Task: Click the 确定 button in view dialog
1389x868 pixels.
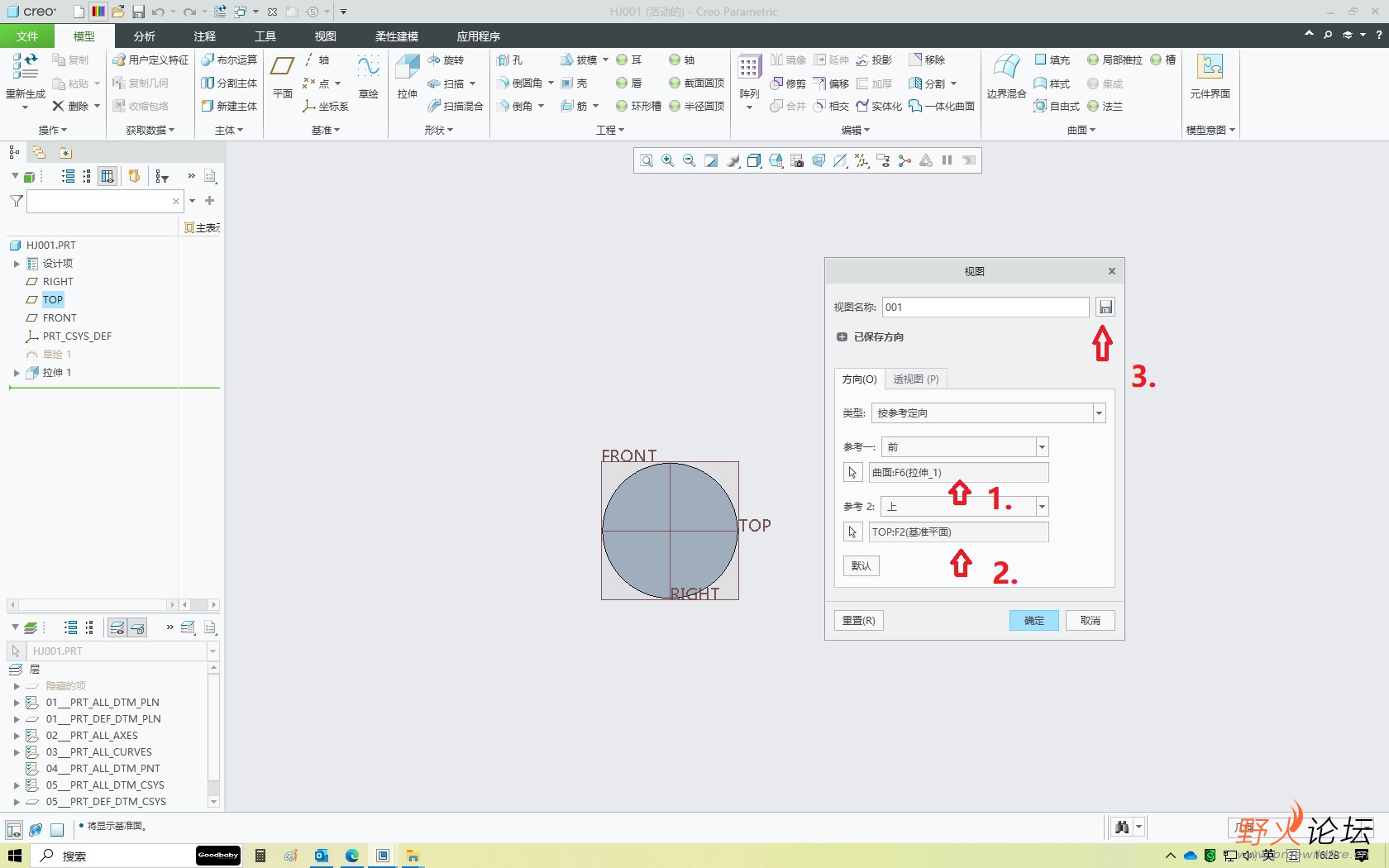Action: [1034, 621]
